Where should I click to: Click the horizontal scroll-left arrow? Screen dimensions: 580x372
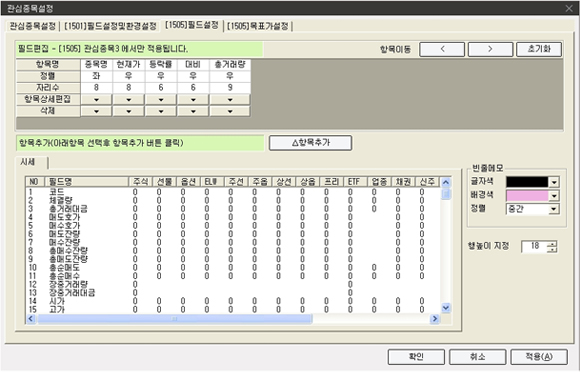click(31, 319)
